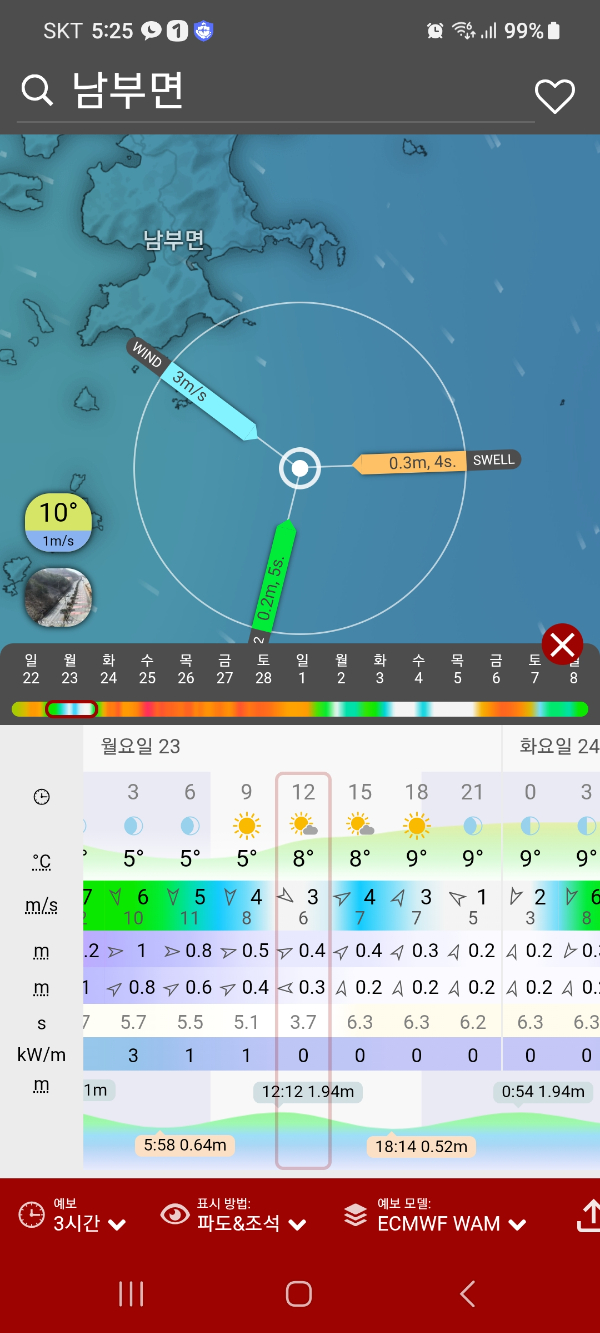600x1333 pixels.
Task: Tap the colored forecast timeline slider bar
Action: pyautogui.click(x=300, y=709)
